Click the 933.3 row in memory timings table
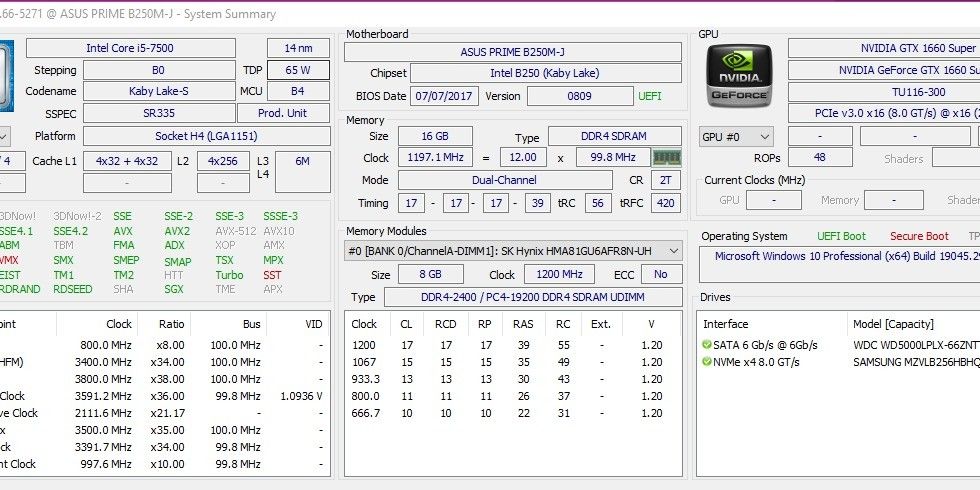Screen dimensions: 980x490 pyautogui.click(x=513, y=379)
